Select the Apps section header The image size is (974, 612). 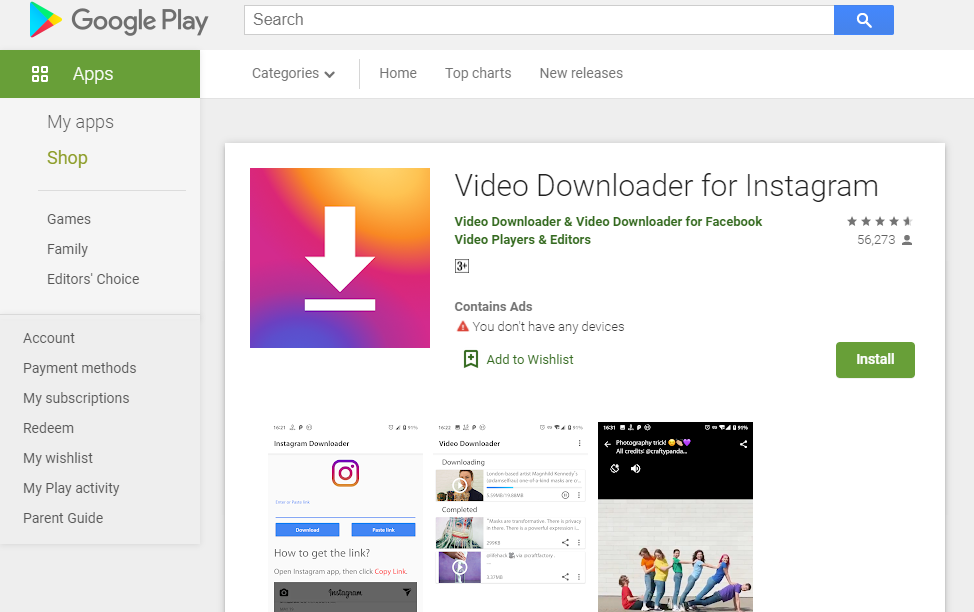coord(100,74)
